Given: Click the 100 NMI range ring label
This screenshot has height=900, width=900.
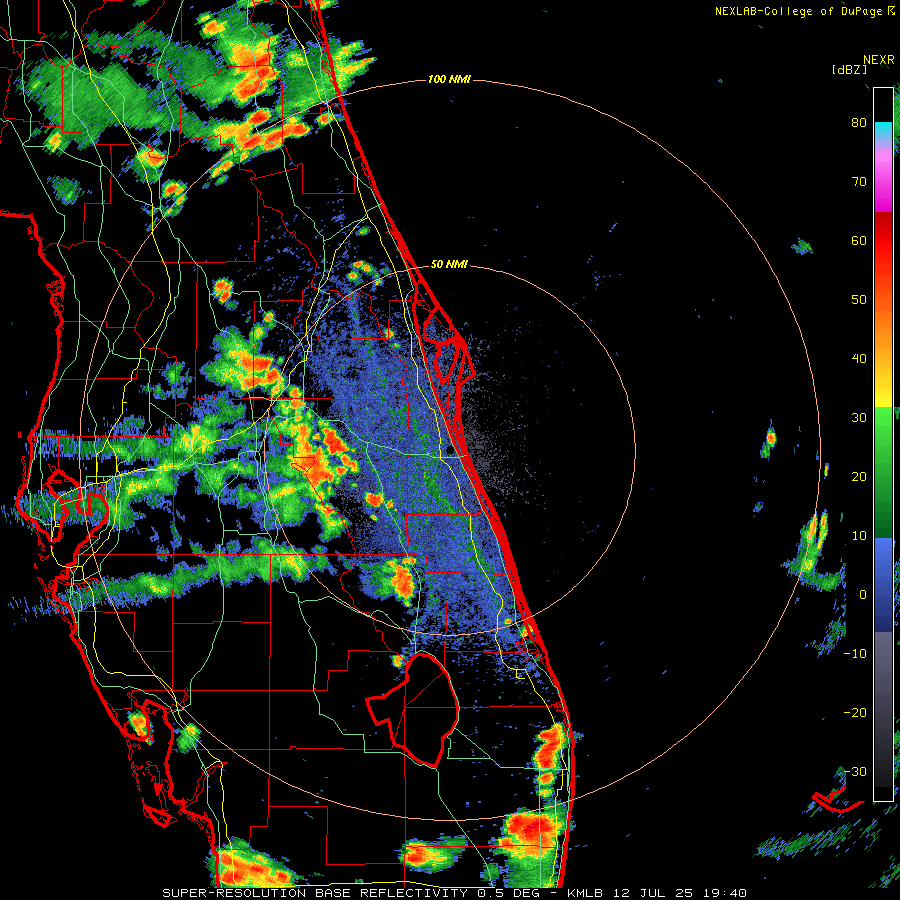Looking at the screenshot, I should (x=449, y=79).
